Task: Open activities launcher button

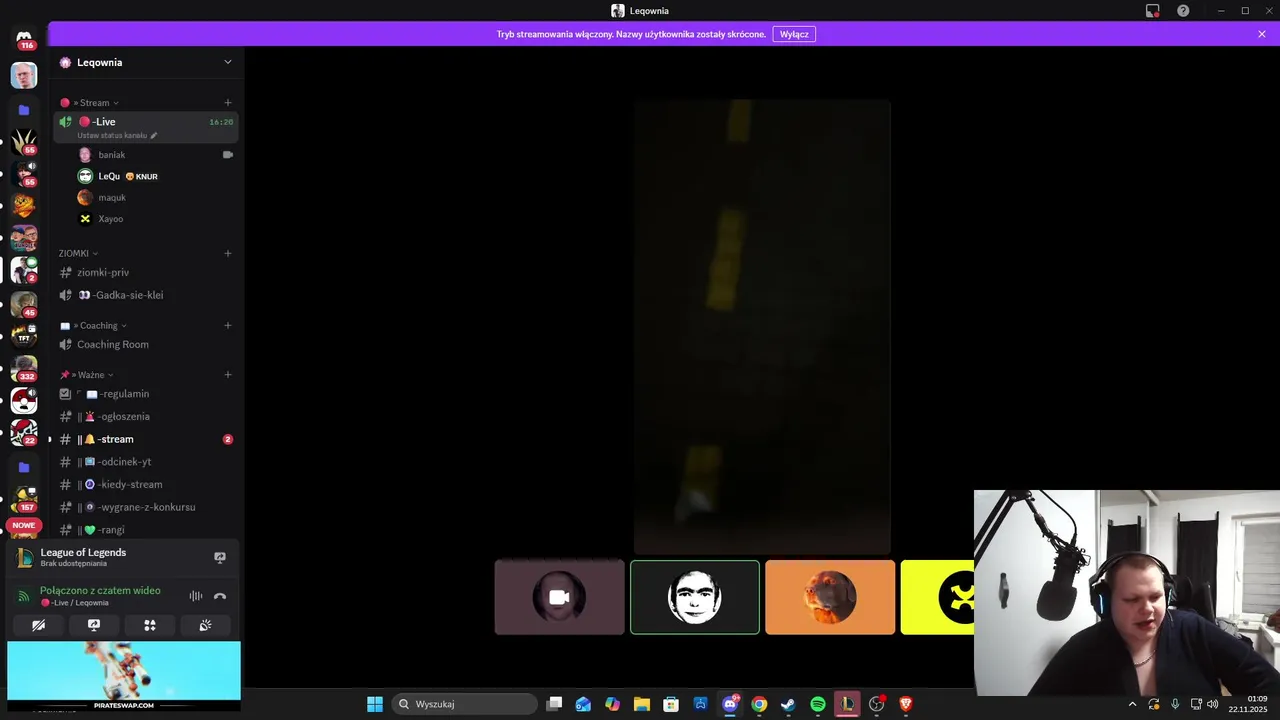Action: [x=150, y=625]
